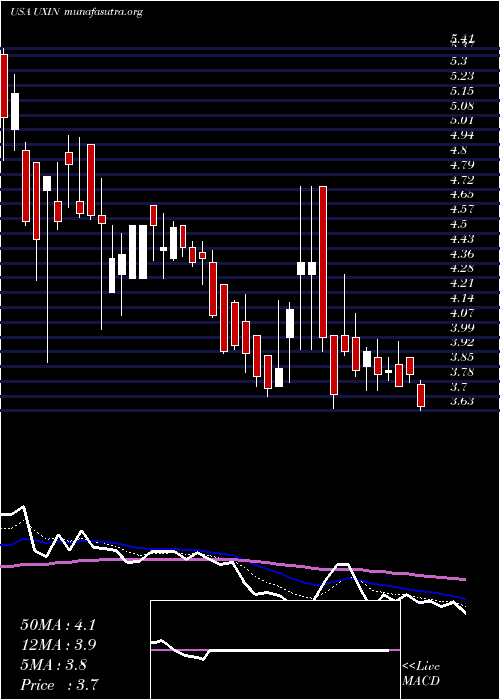Click the <<Live MACD label

click(x=421, y=674)
